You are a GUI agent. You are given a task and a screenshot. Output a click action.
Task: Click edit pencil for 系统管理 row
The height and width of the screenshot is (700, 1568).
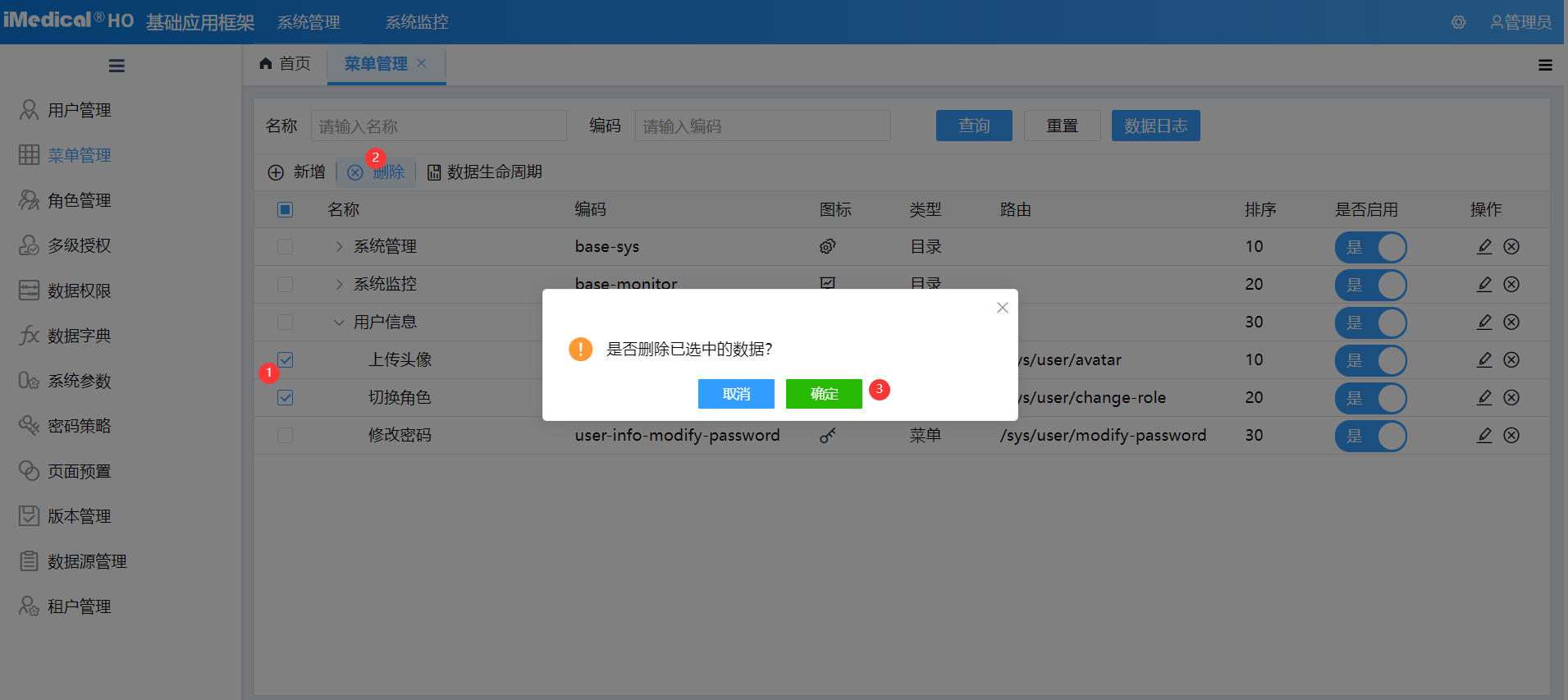point(1484,247)
